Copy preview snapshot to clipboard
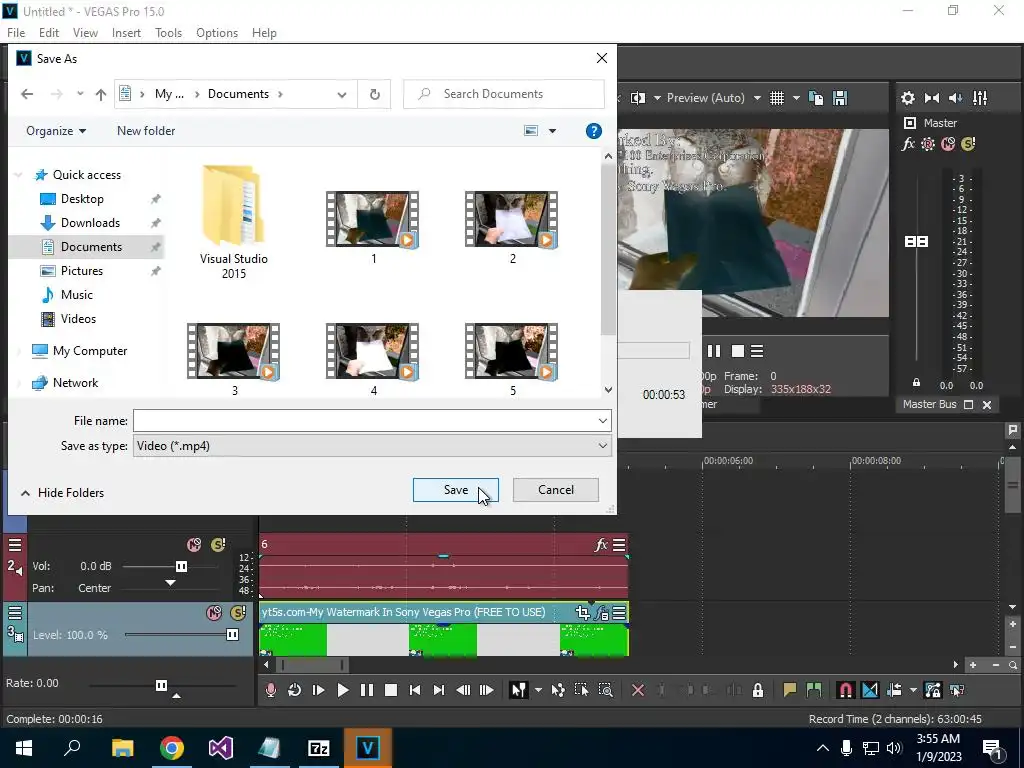Viewport: 1024px width, 768px height. pos(816,98)
